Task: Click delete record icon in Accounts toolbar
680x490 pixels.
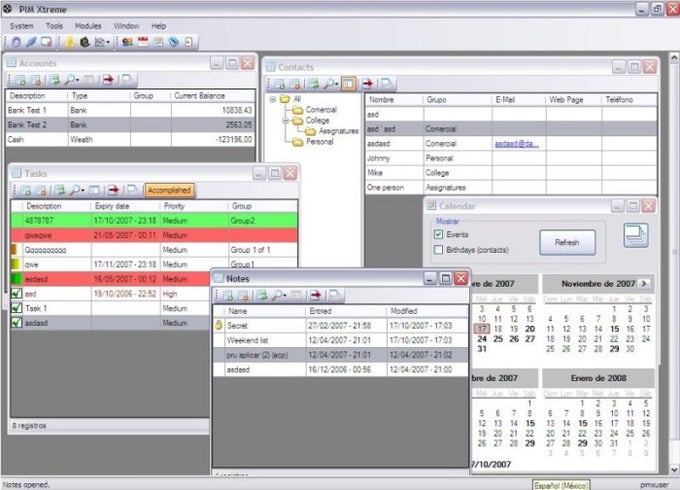Action: pos(36,80)
